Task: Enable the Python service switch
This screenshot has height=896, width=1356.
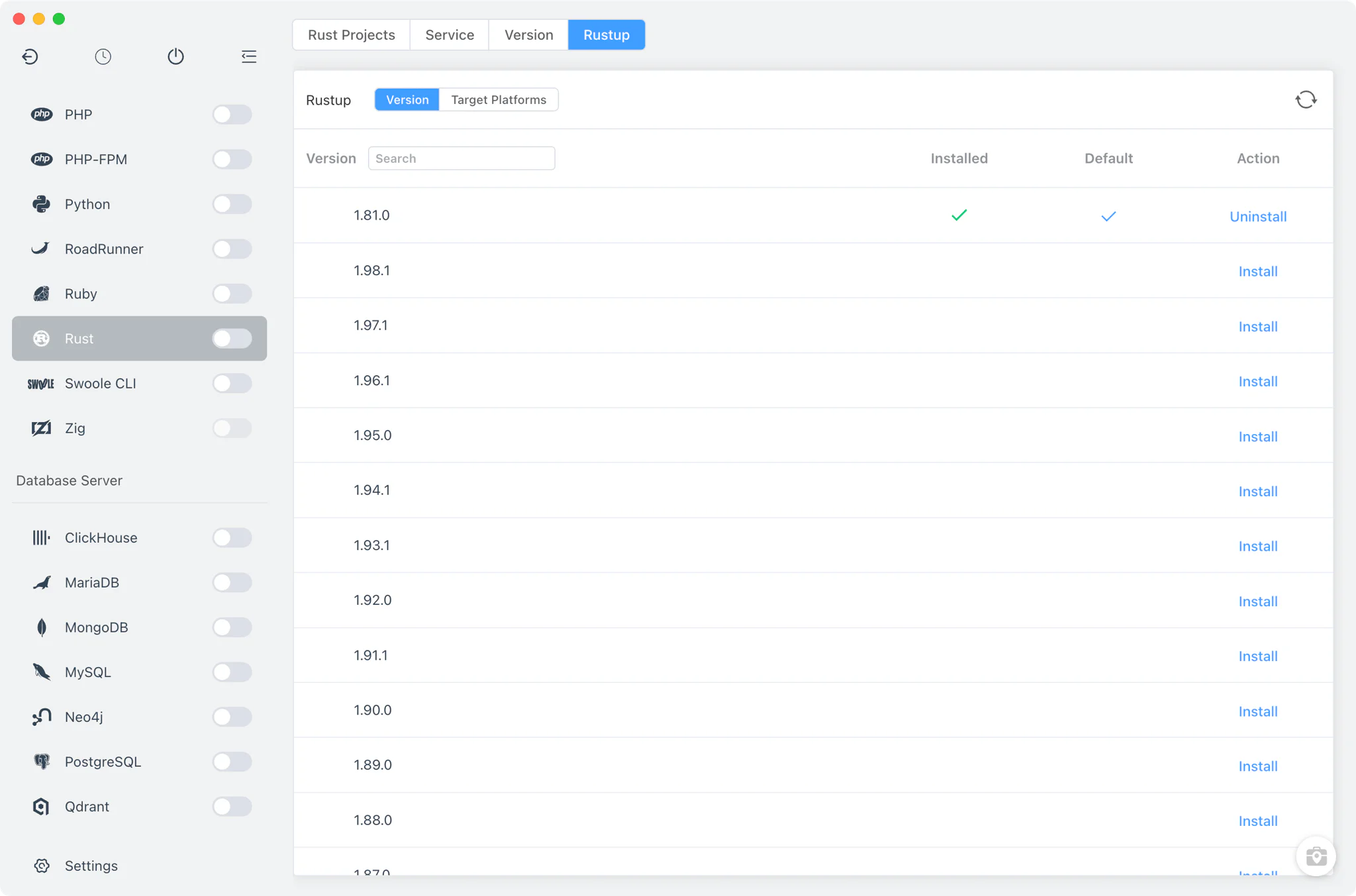Action: pos(232,204)
